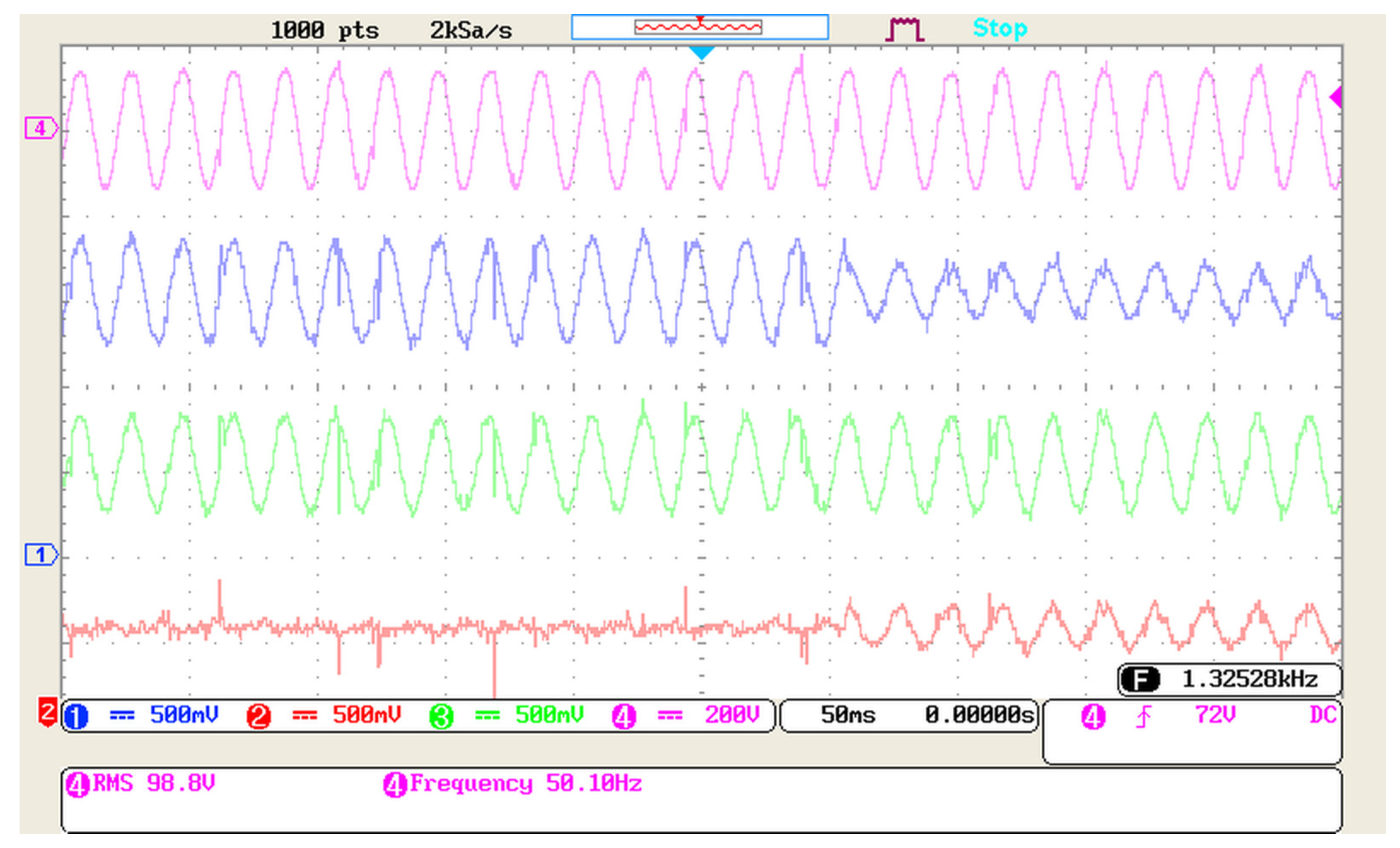The width and height of the screenshot is (1400, 848).
Task: Click the rising edge trigger slope icon
Action: [x=1143, y=717]
